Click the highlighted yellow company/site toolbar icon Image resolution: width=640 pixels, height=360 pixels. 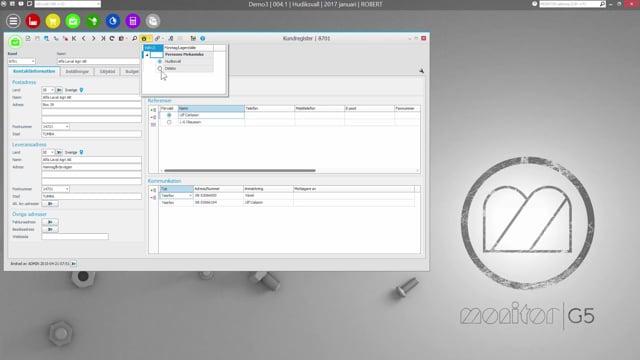point(144,38)
